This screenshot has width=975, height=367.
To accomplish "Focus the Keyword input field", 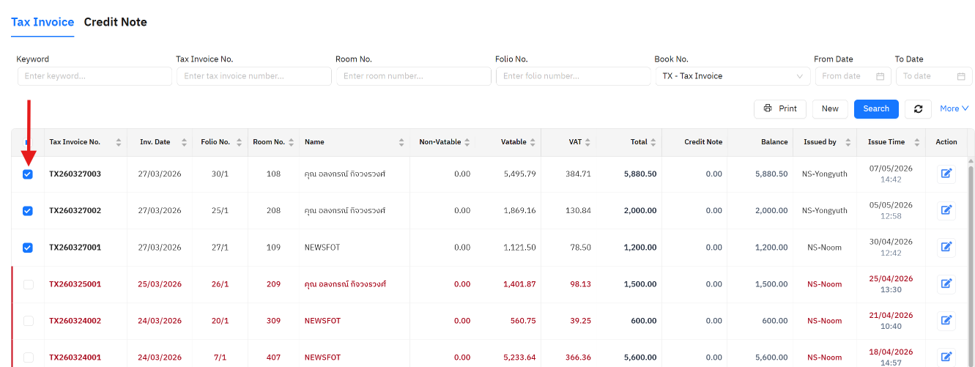I will pos(94,77).
